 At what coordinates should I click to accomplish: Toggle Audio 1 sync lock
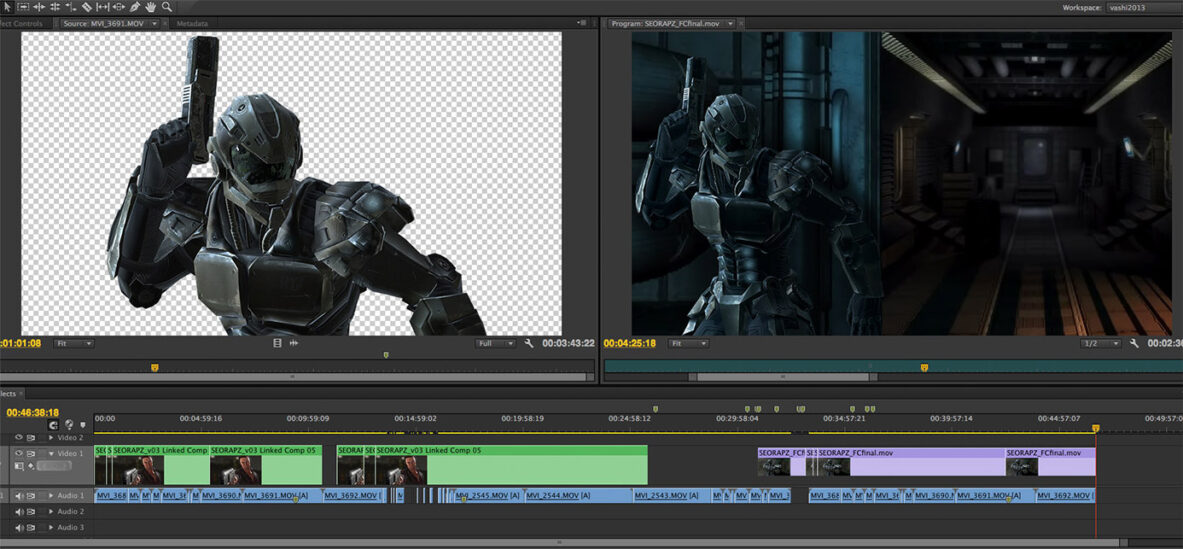click(x=31, y=495)
